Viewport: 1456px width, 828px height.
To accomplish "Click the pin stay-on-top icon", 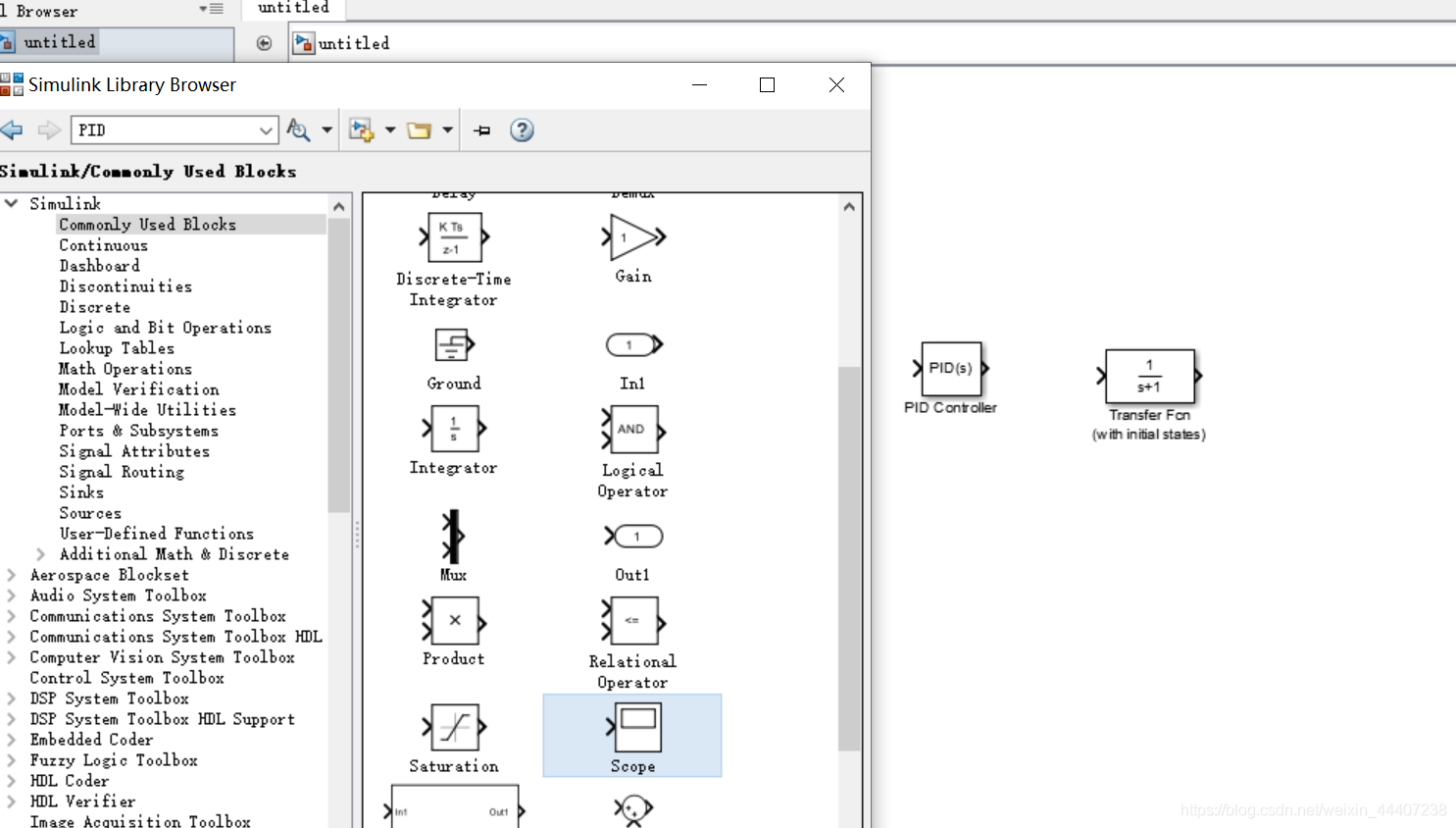I will point(481,129).
